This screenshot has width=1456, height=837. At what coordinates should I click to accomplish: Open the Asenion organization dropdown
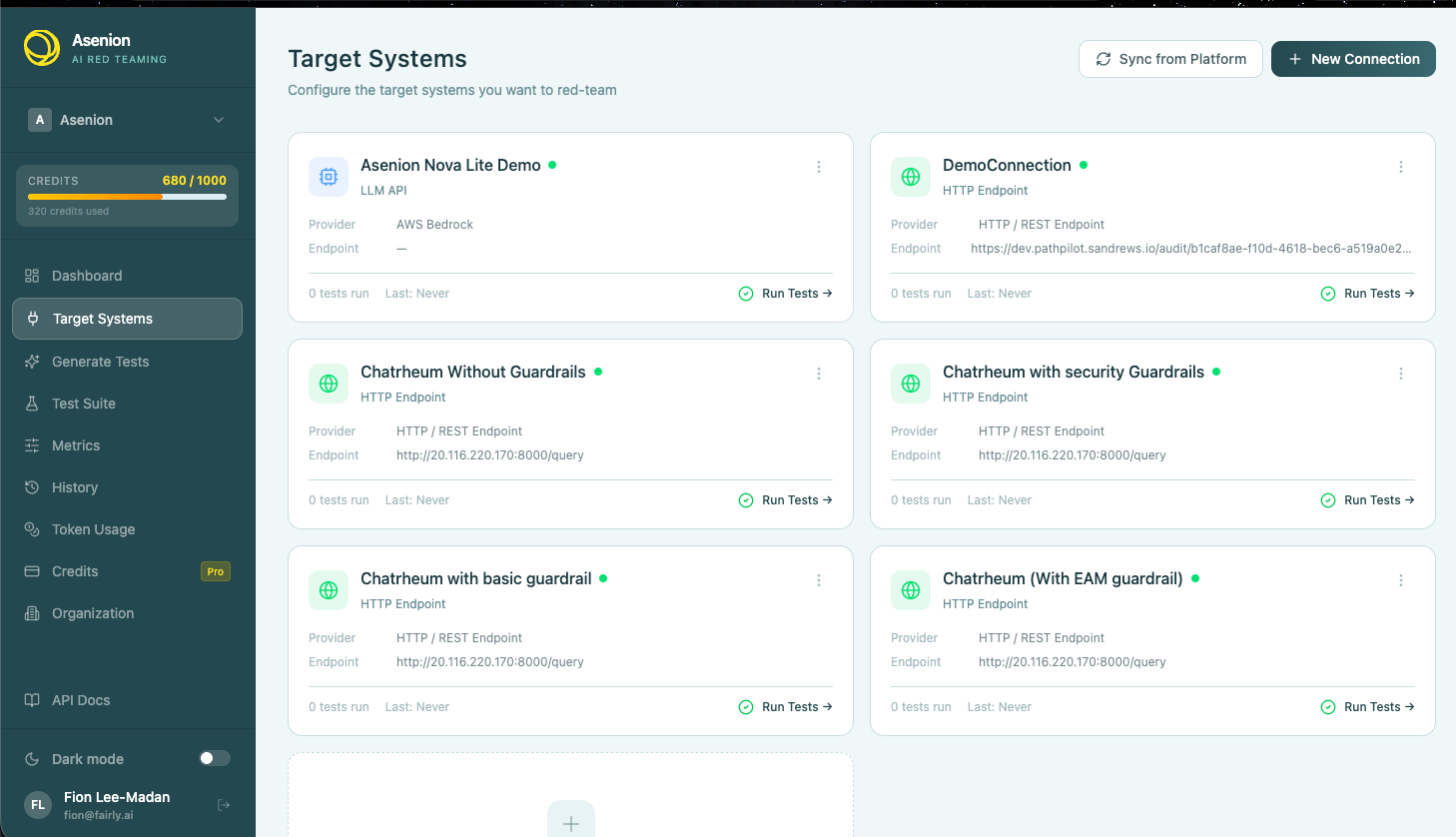(127, 120)
